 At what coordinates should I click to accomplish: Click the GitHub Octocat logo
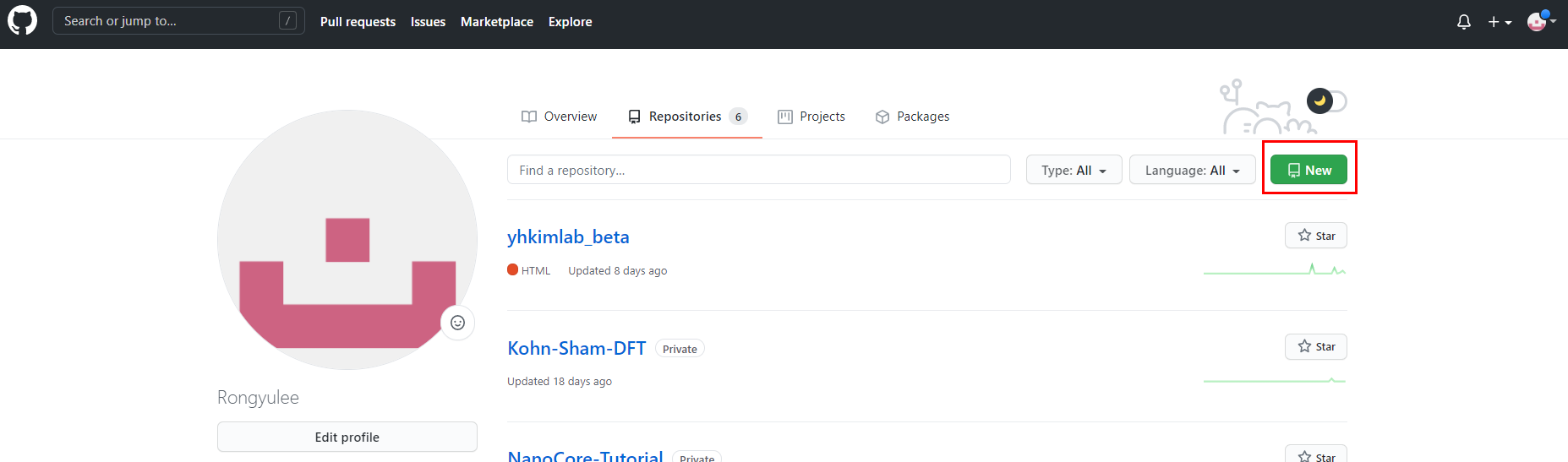pos(22,21)
